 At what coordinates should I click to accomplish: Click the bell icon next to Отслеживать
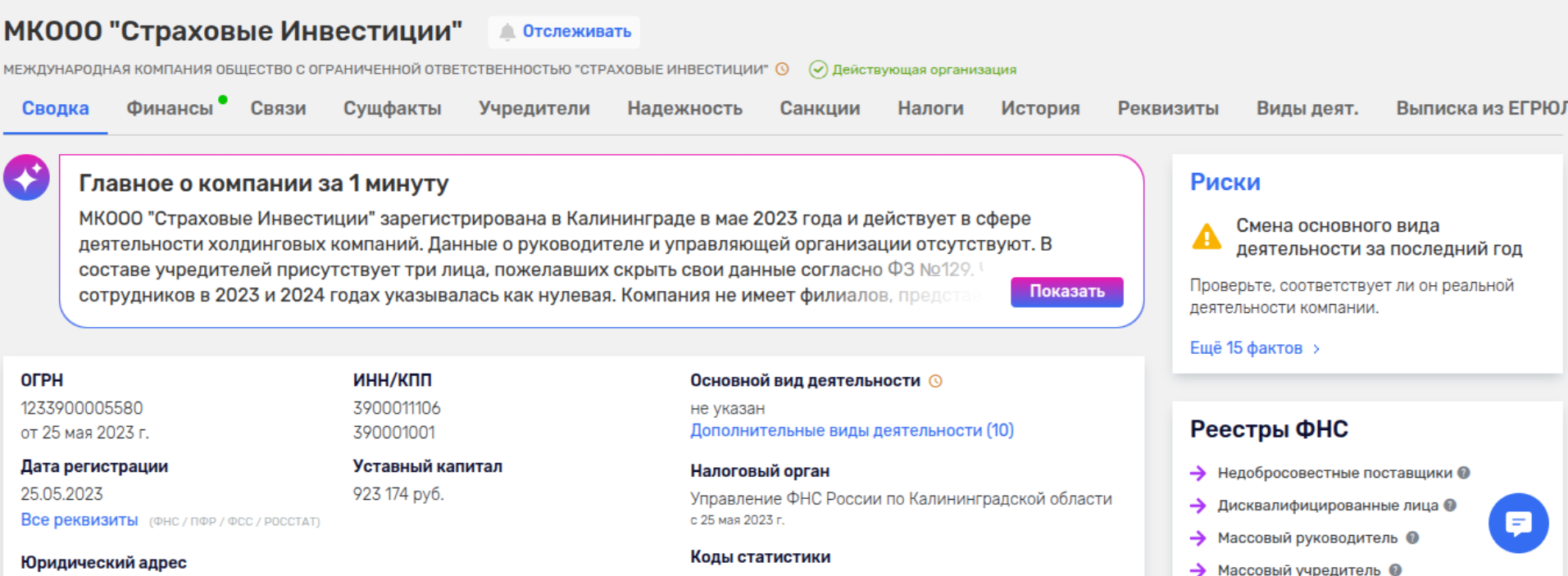507,32
